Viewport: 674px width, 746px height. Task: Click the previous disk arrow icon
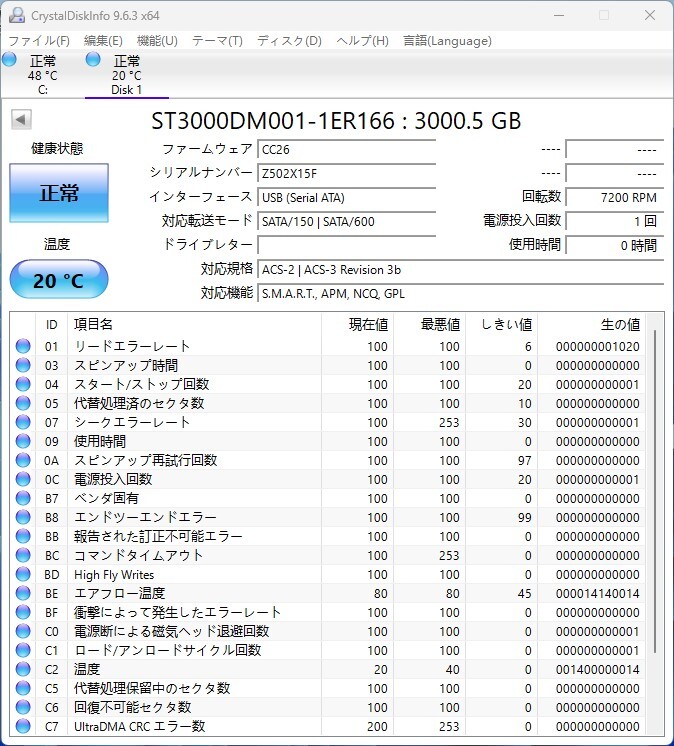point(21,119)
